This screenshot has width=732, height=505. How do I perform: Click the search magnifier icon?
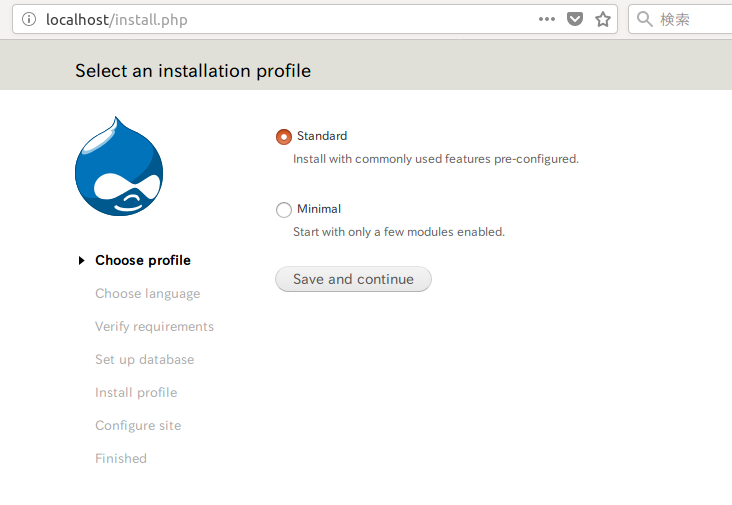pos(645,19)
